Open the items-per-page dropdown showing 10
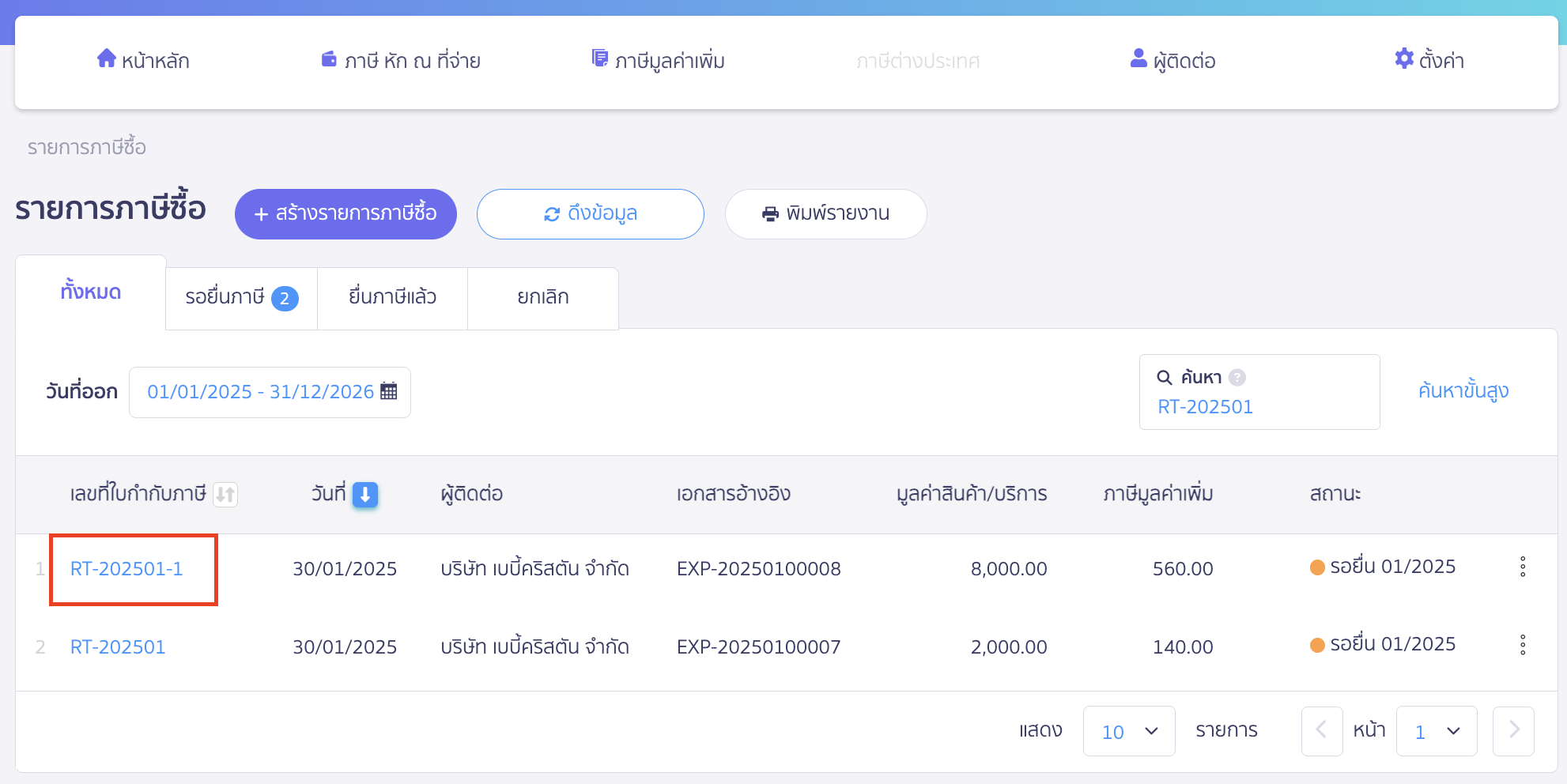1567x784 pixels. 1129,730
